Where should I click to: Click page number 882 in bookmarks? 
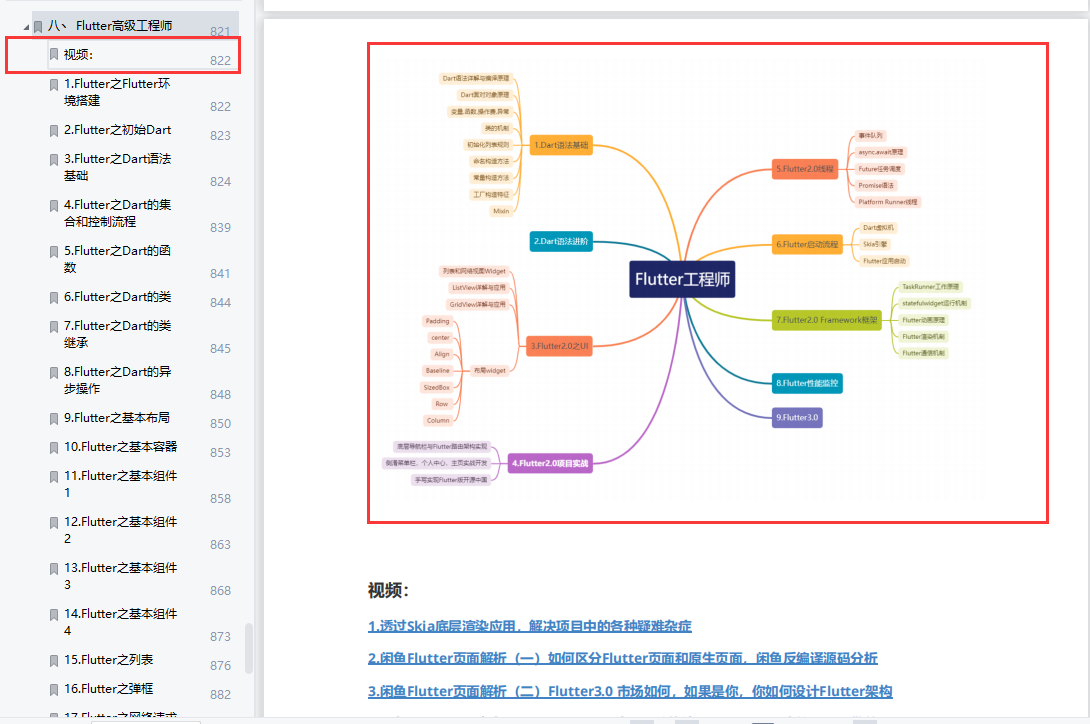pyautogui.click(x=220, y=694)
